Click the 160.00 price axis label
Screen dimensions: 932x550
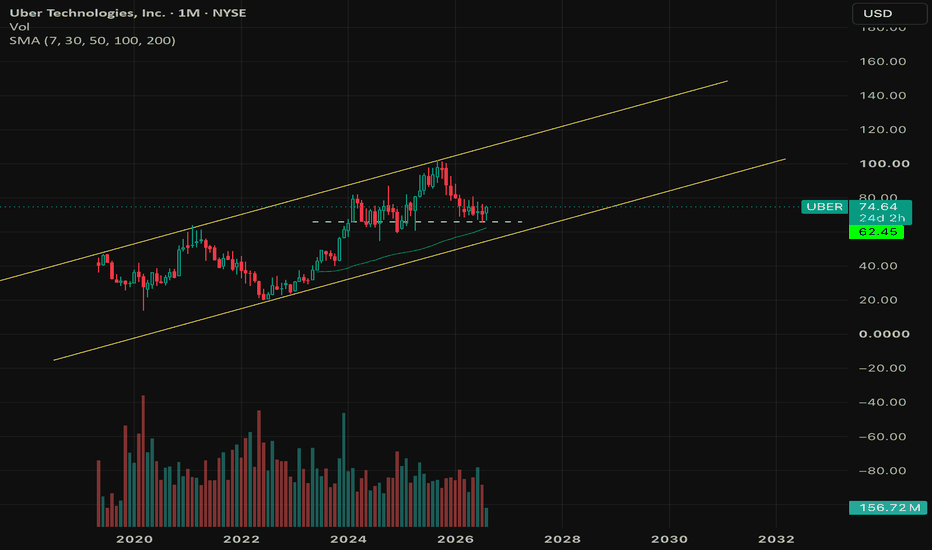point(883,61)
